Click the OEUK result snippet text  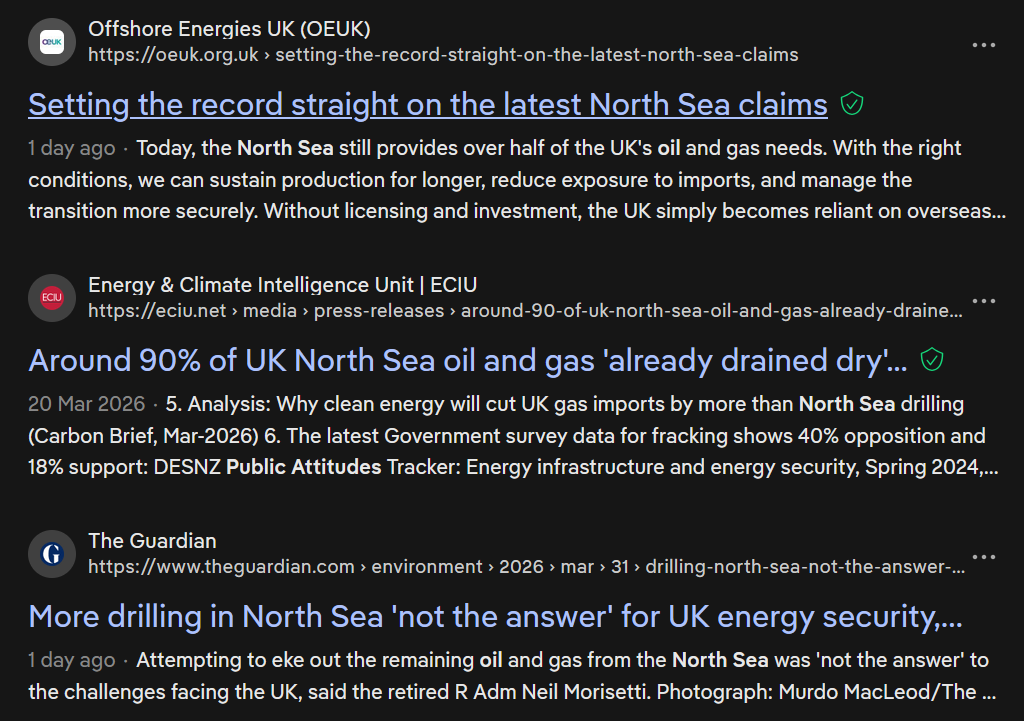click(x=516, y=180)
